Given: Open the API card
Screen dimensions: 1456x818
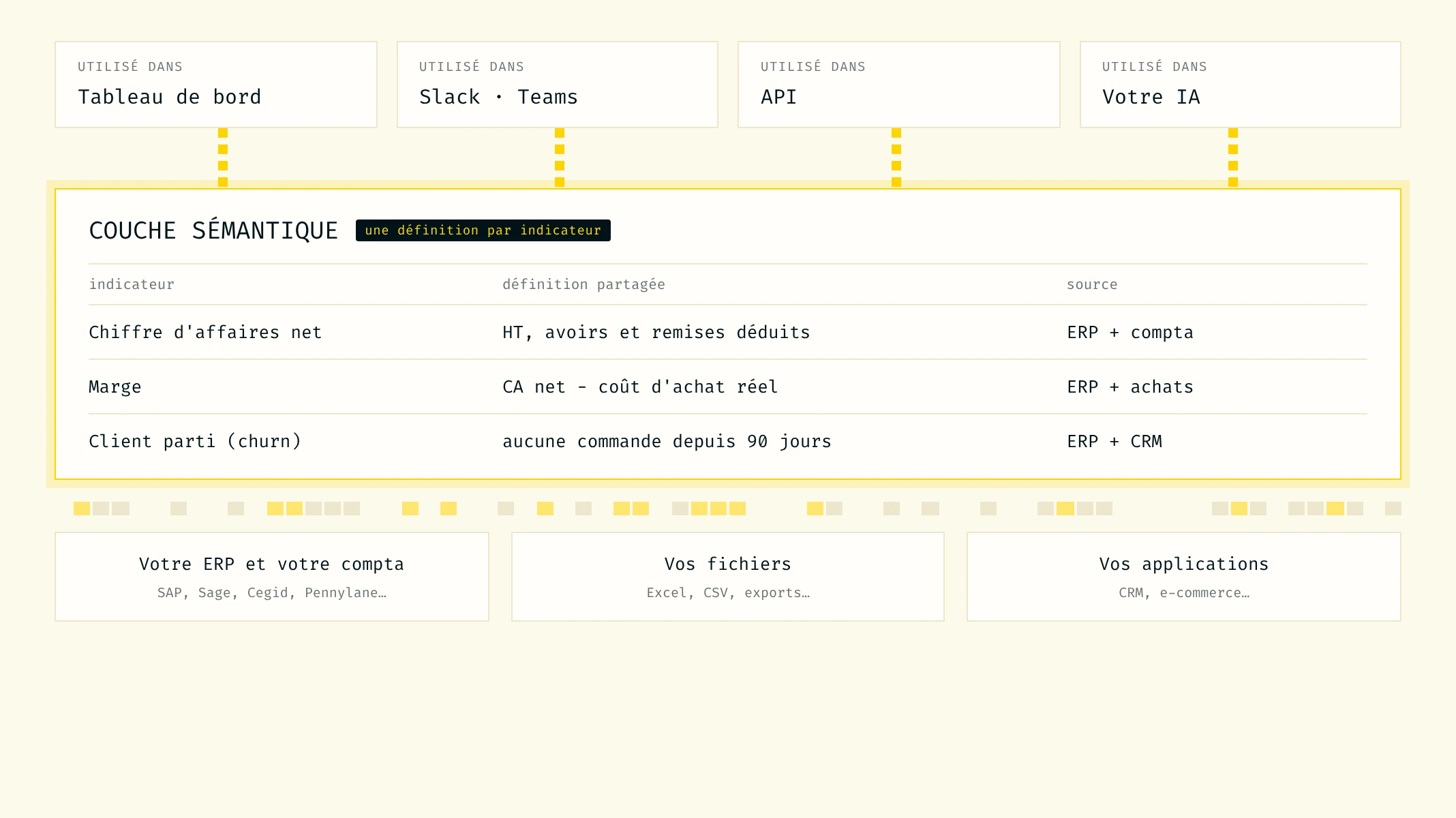Looking at the screenshot, I should click(x=899, y=85).
